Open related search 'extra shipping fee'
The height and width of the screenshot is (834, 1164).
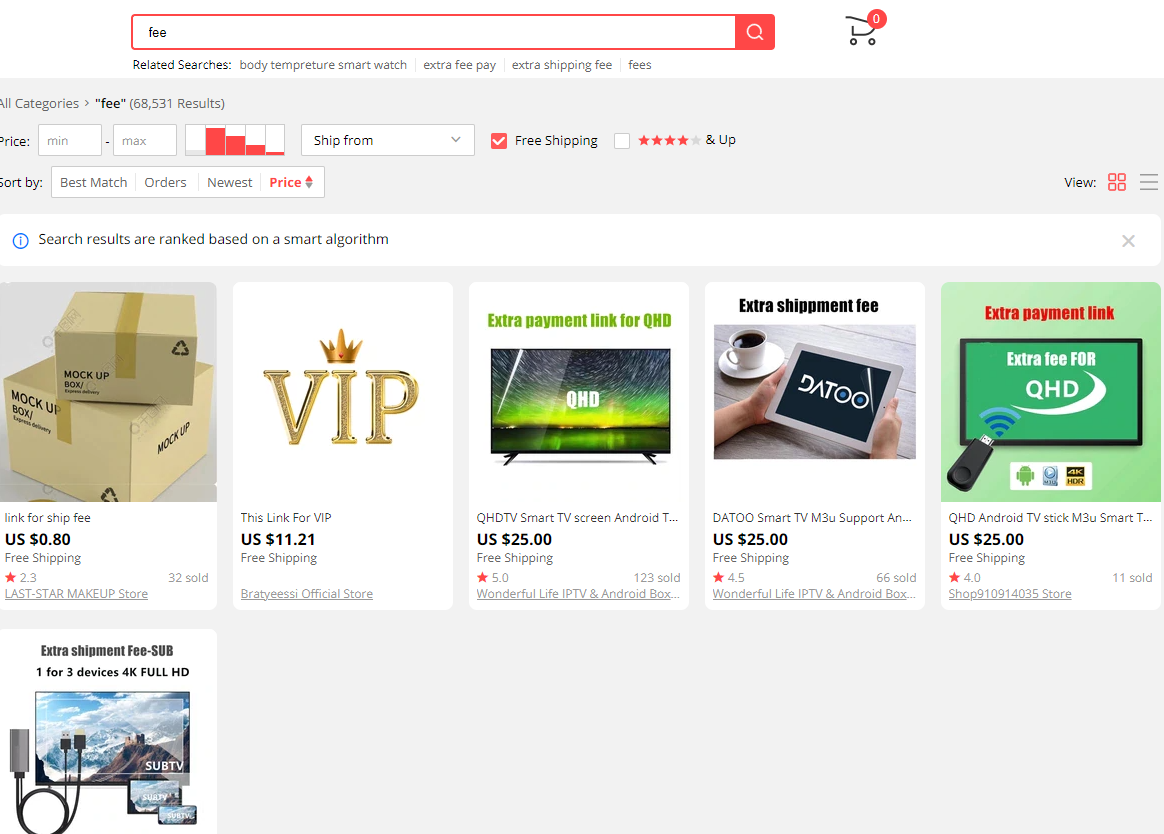[x=562, y=65]
